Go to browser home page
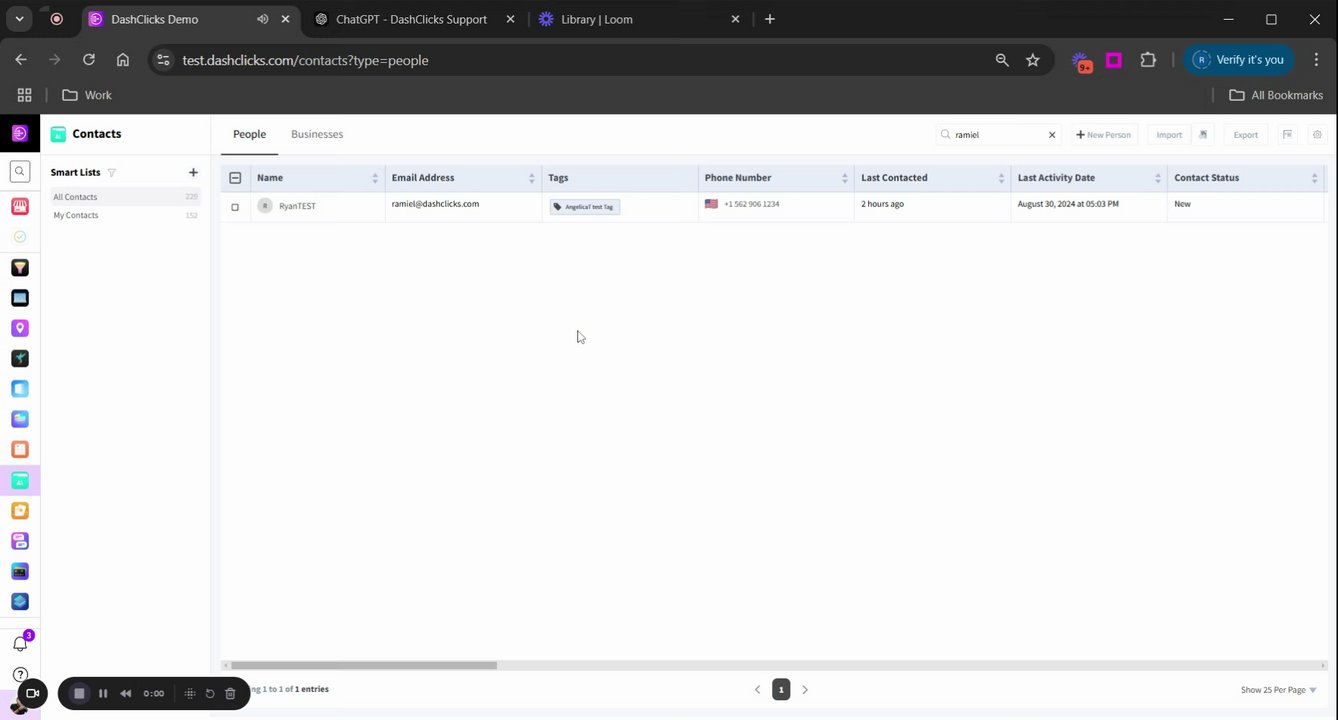The height and width of the screenshot is (720, 1338). tap(123, 60)
